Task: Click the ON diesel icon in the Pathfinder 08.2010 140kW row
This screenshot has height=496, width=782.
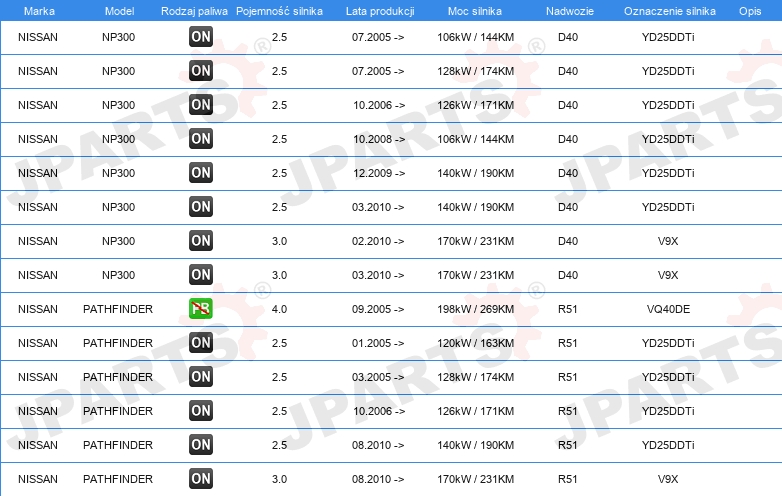Action: pos(201,445)
